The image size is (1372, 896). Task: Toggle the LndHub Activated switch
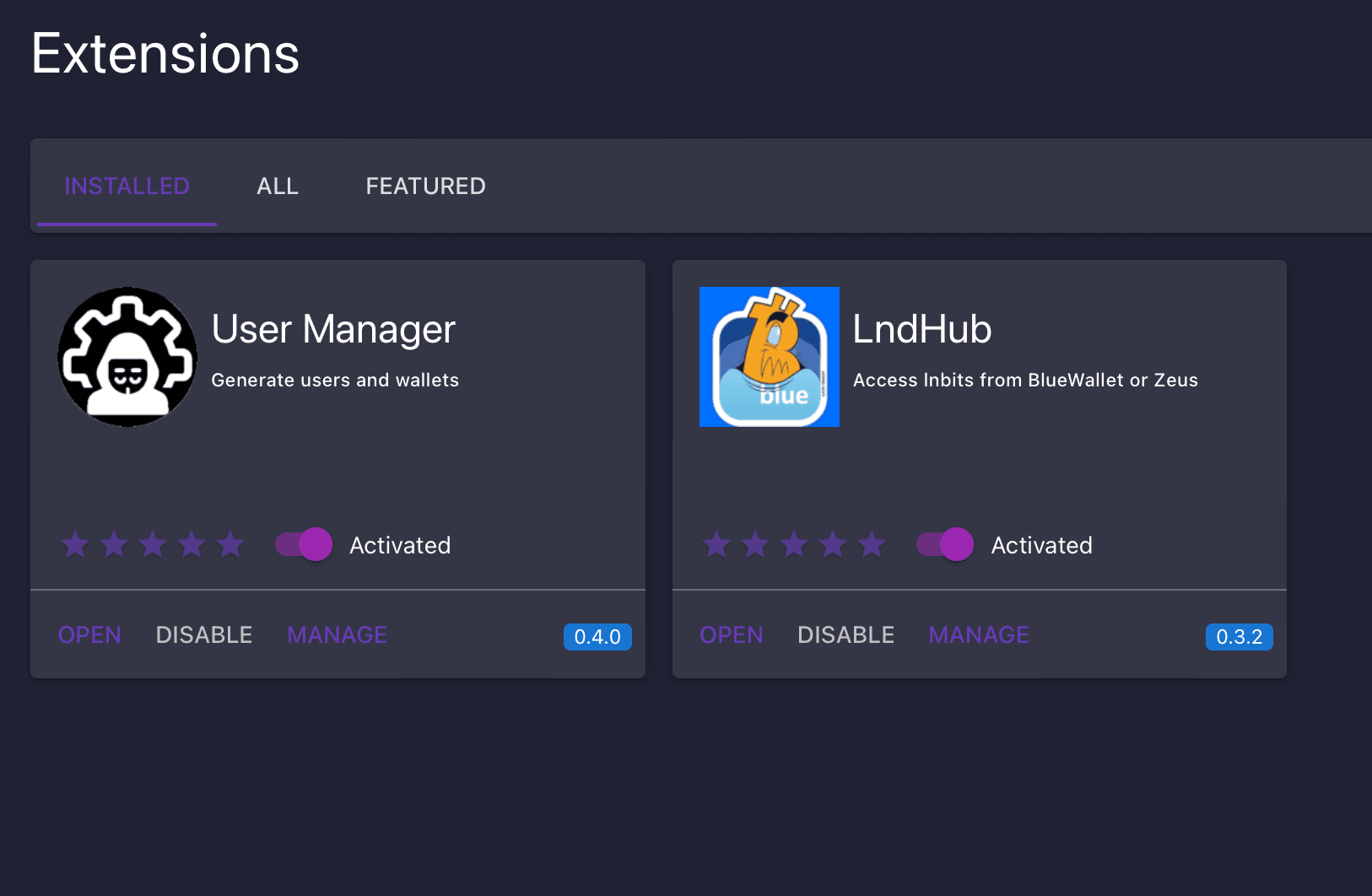click(x=945, y=544)
